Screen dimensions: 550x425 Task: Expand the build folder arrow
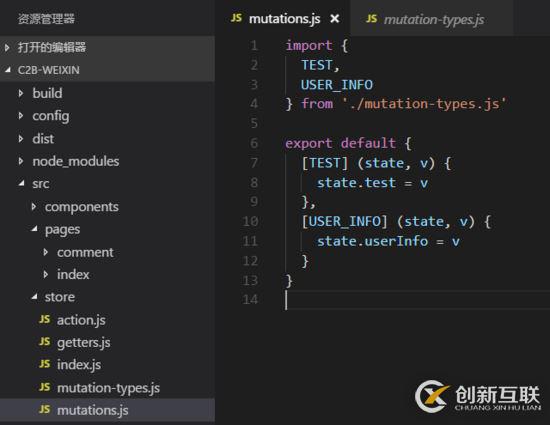click(x=21, y=93)
